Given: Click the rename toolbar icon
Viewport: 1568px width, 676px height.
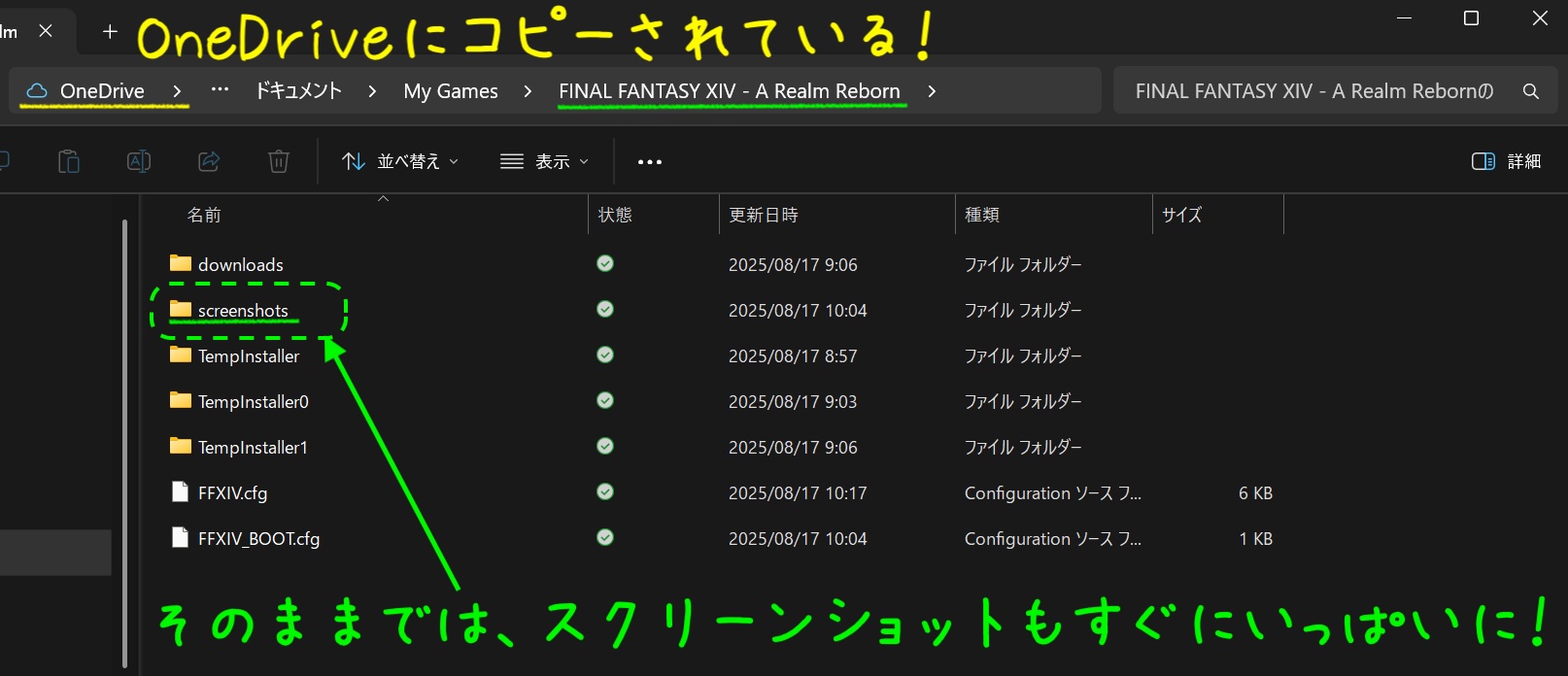Looking at the screenshot, I should click(139, 161).
